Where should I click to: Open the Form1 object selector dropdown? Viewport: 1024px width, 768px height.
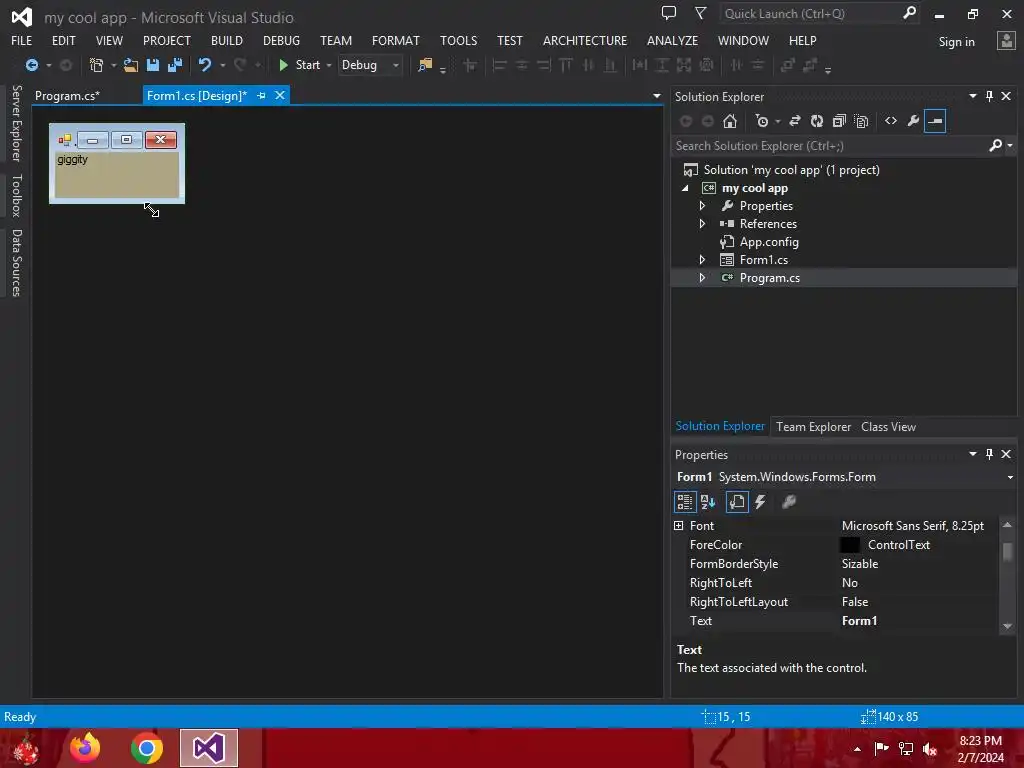pyautogui.click(x=1010, y=477)
